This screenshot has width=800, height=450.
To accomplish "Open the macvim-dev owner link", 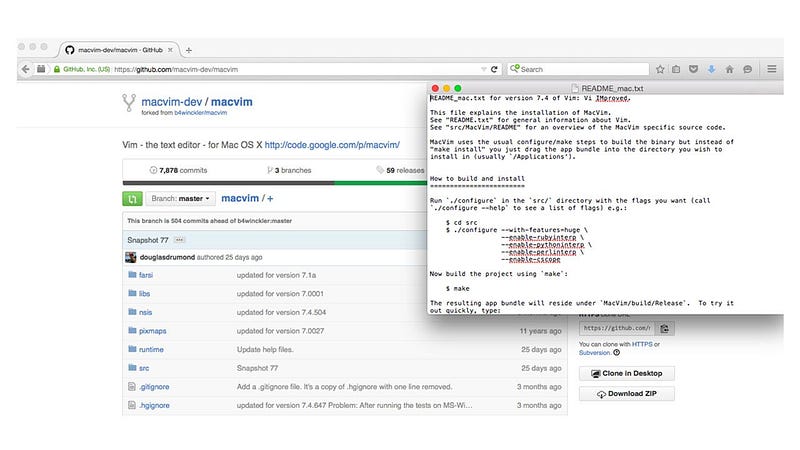I will coord(171,102).
